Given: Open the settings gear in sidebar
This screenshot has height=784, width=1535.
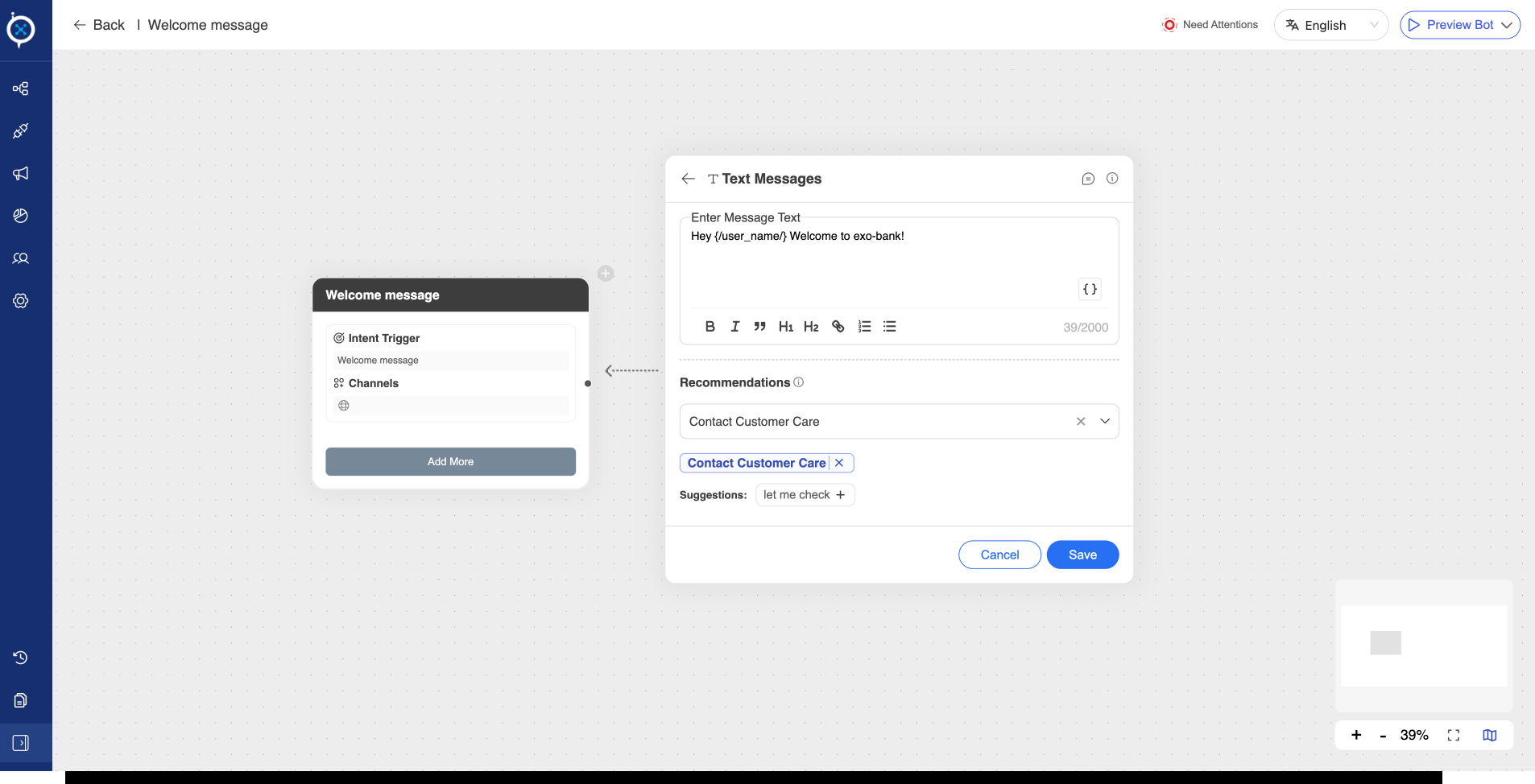Looking at the screenshot, I should 21,301.
